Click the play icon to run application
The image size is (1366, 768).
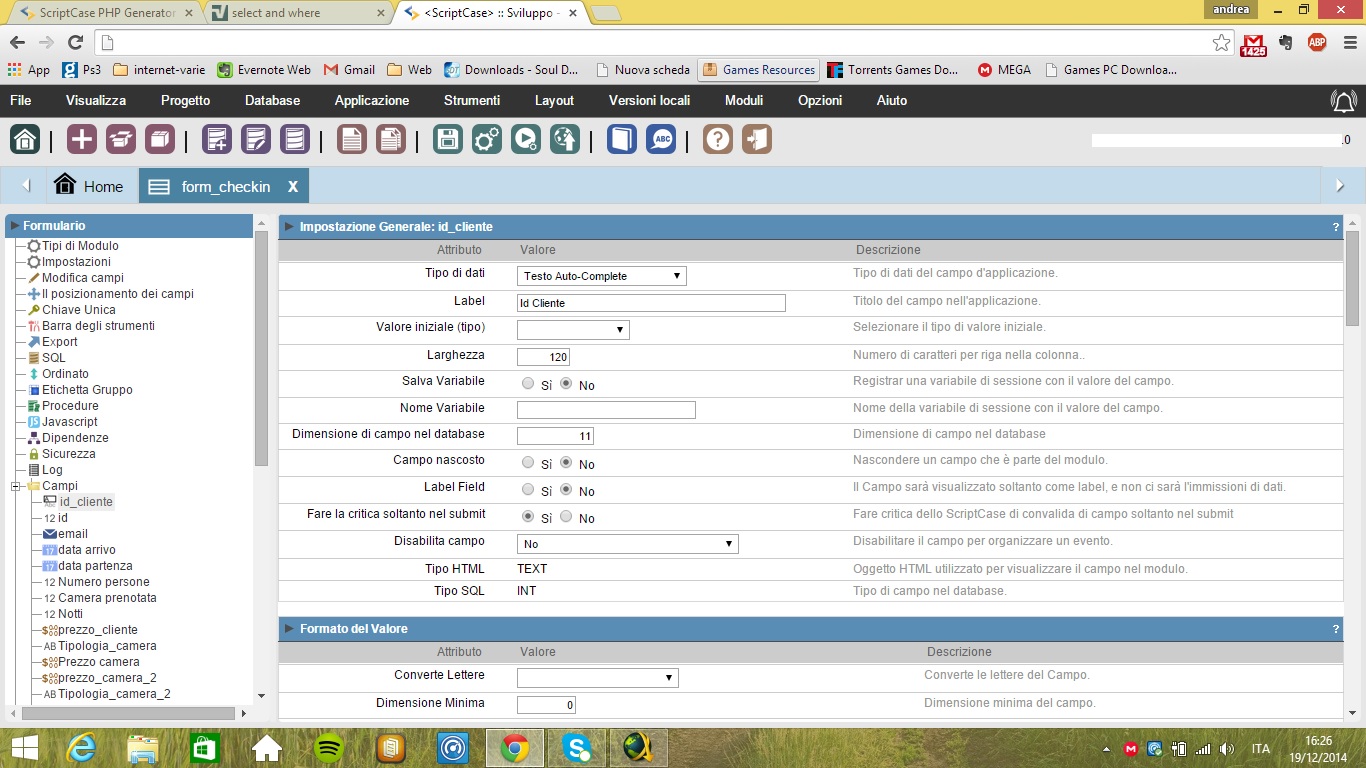(x=526, y=139)
